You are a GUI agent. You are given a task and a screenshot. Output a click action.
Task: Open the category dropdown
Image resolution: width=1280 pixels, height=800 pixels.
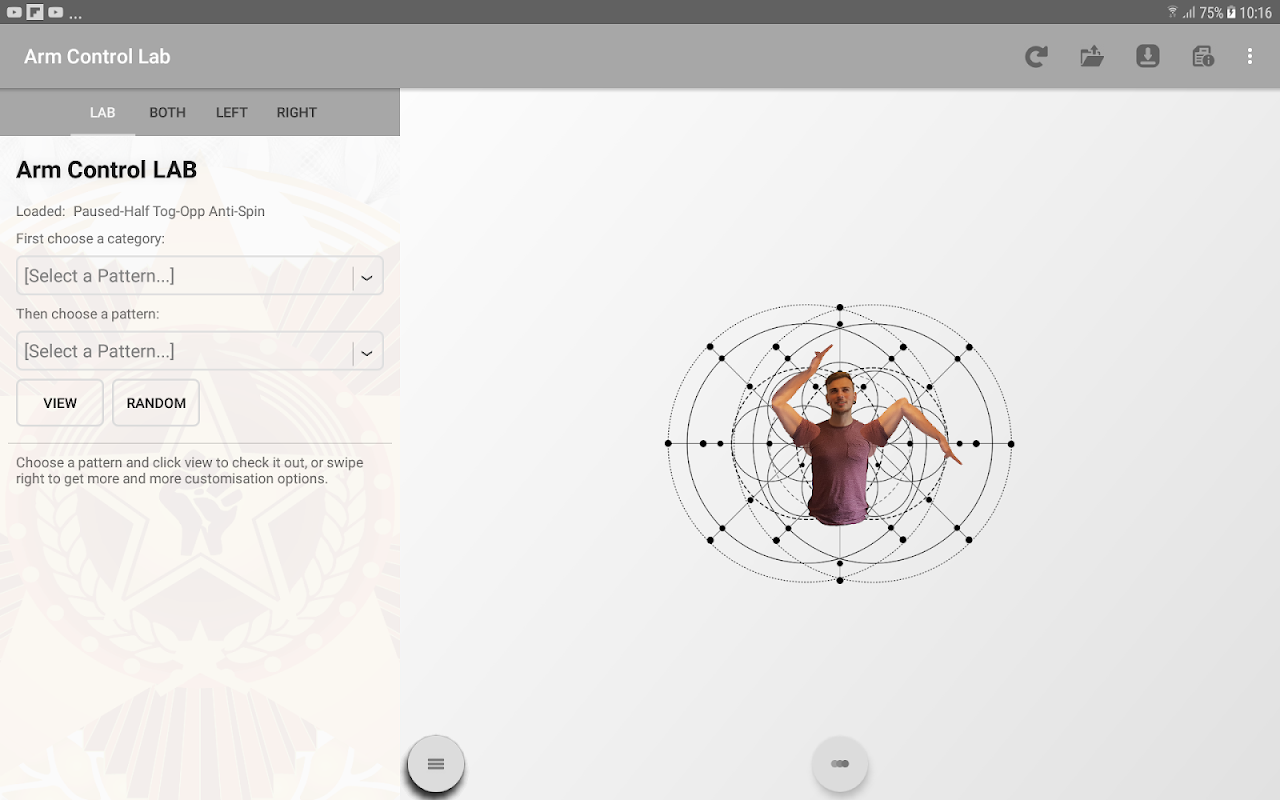click(x=200, y=276)
